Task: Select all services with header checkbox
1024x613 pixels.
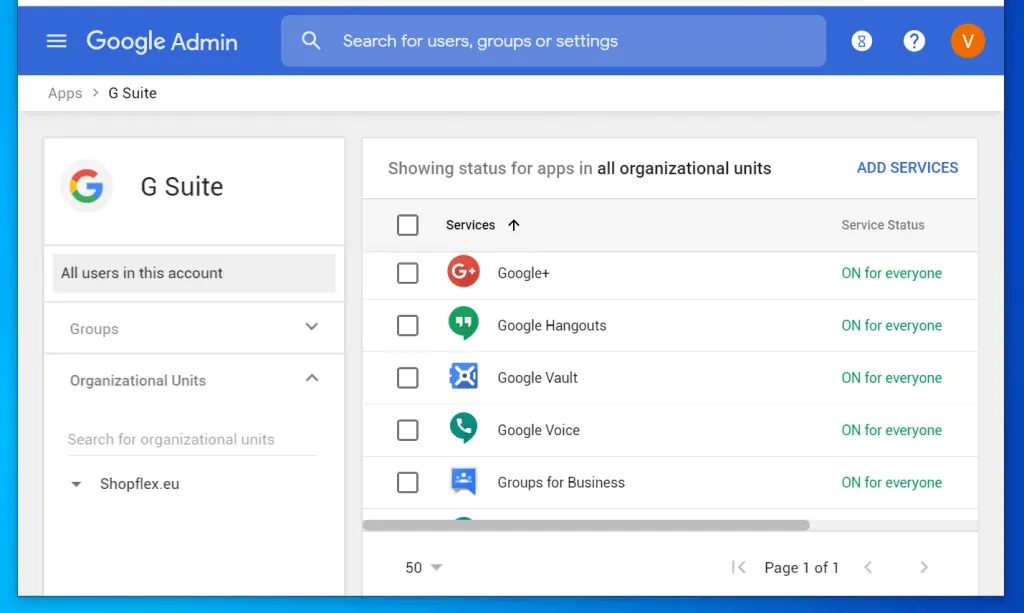Action: coord(408,225)
